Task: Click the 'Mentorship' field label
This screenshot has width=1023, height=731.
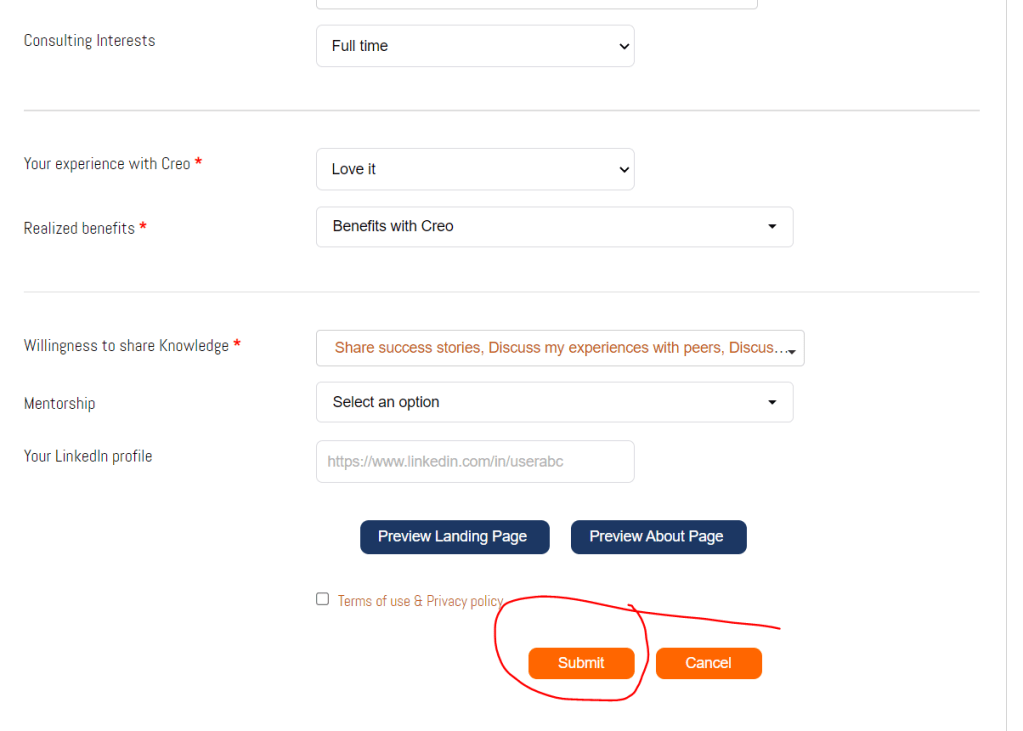Action: coord(59,404)
